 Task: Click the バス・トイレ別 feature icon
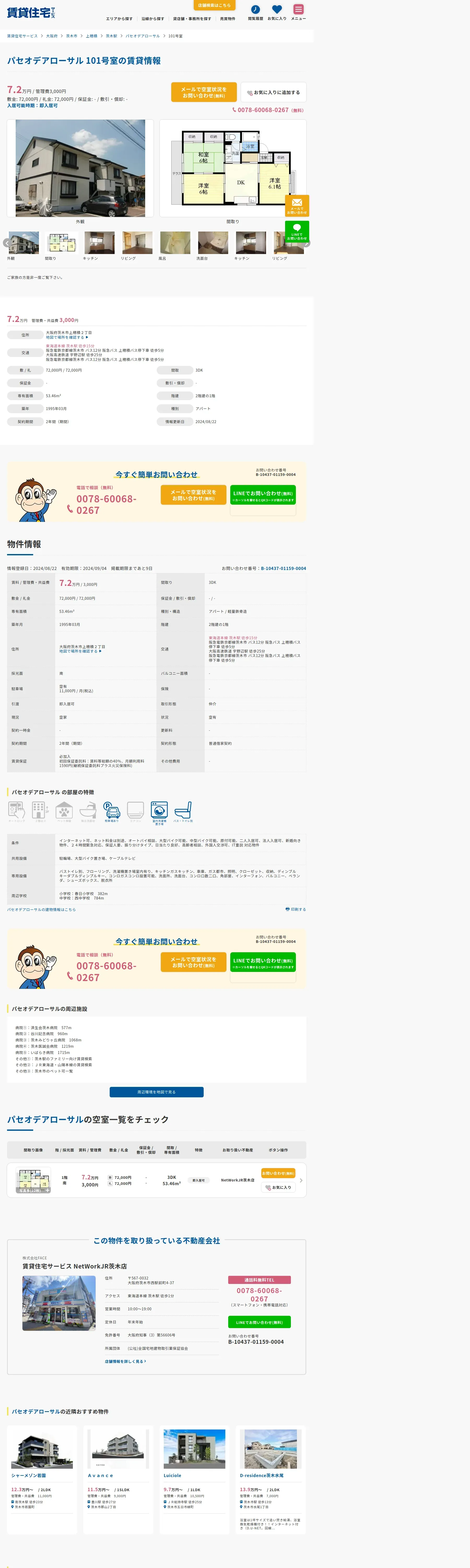[183, 811]
